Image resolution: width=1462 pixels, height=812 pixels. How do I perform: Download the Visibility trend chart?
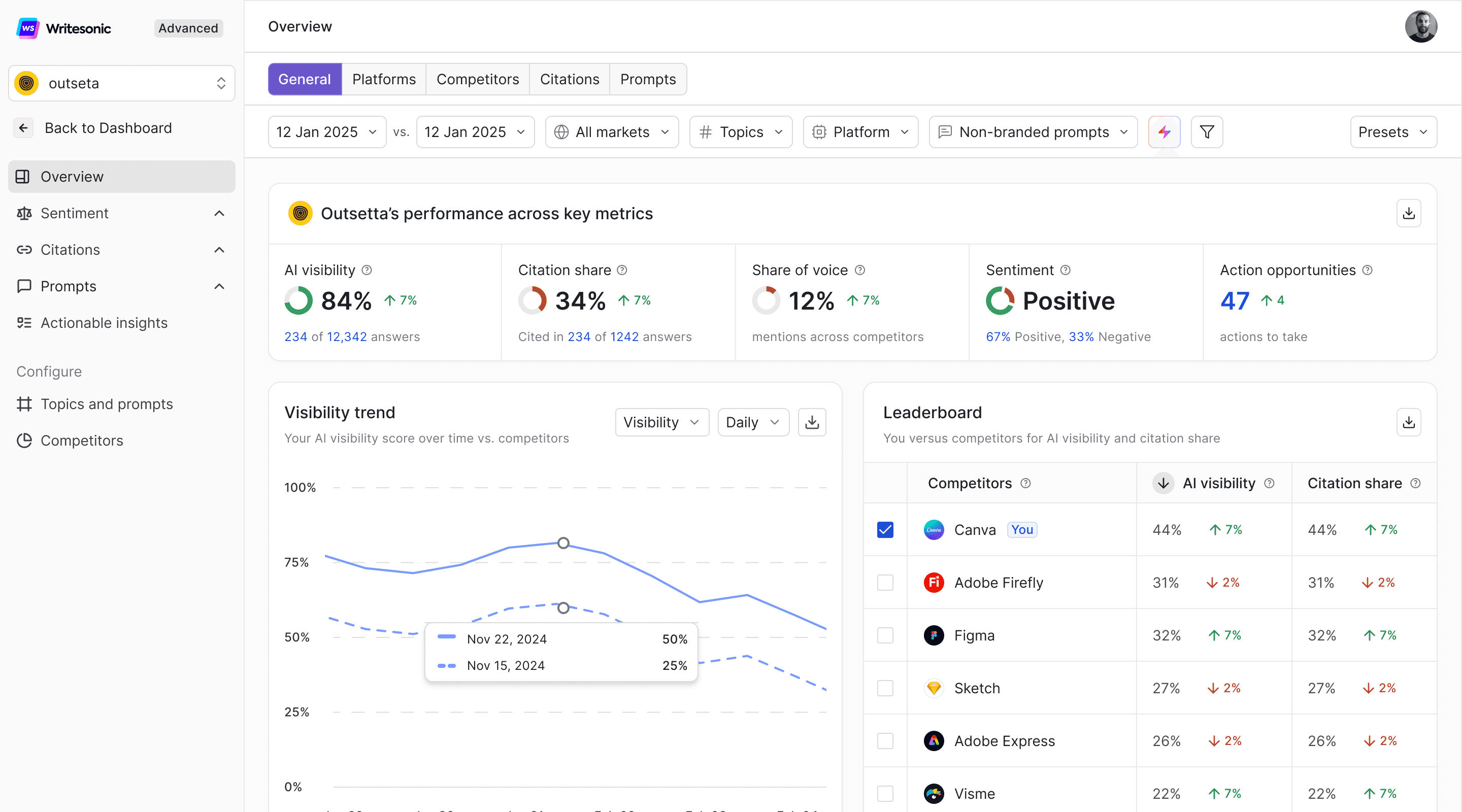(x=812, y=422)
